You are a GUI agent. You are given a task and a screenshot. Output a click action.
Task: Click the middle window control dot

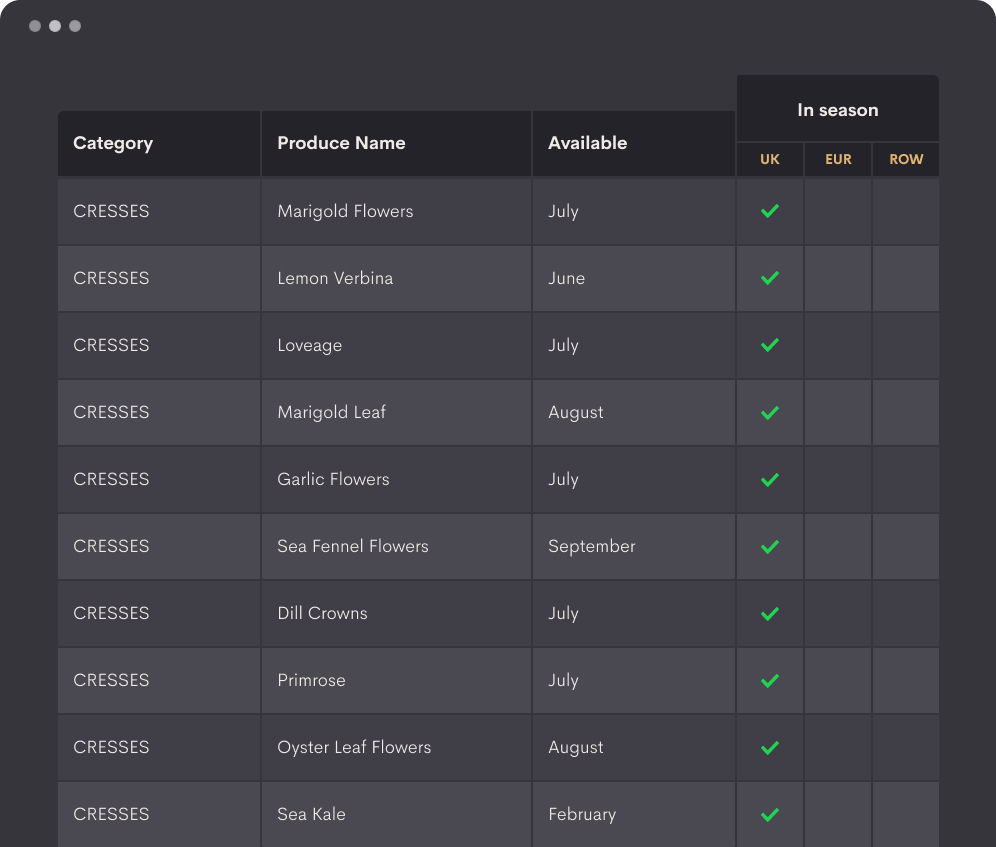(x=55, y=26)
